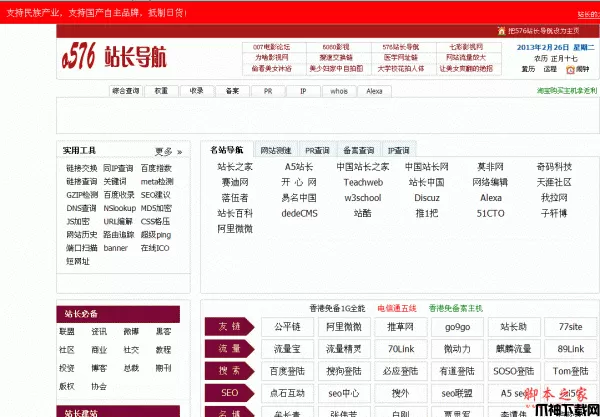Click the banner tool link
600x417 pixels.
[116, 248]
